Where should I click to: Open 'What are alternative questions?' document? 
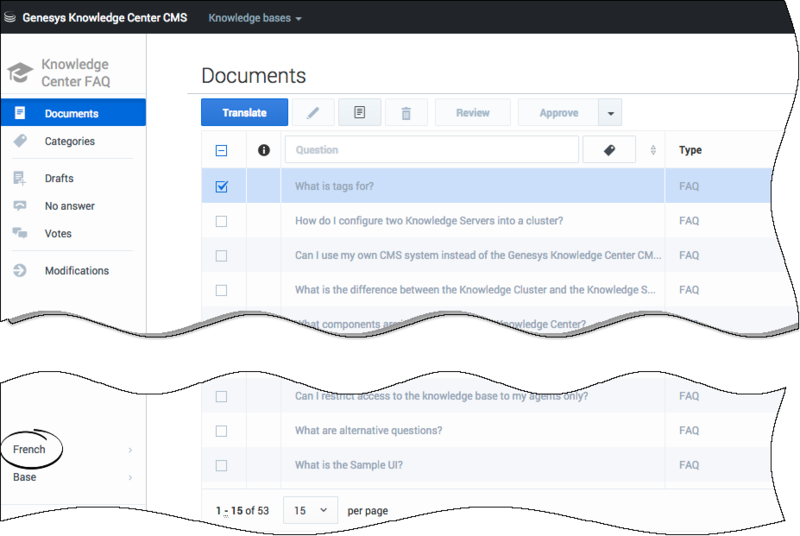(368, 430)
